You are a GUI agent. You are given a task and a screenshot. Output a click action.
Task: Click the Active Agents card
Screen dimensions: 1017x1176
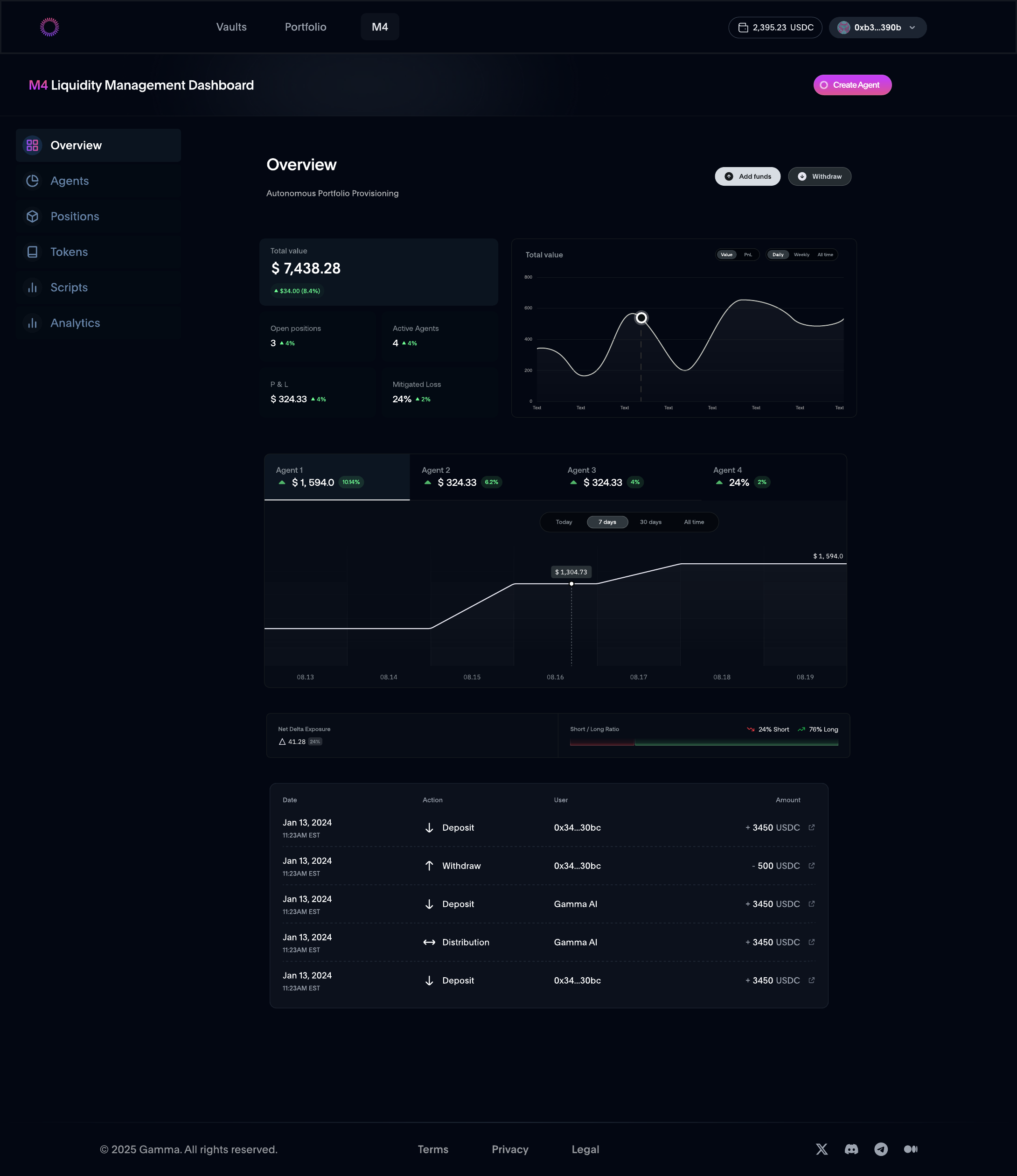pyautogui.click(x=440, y=336)
